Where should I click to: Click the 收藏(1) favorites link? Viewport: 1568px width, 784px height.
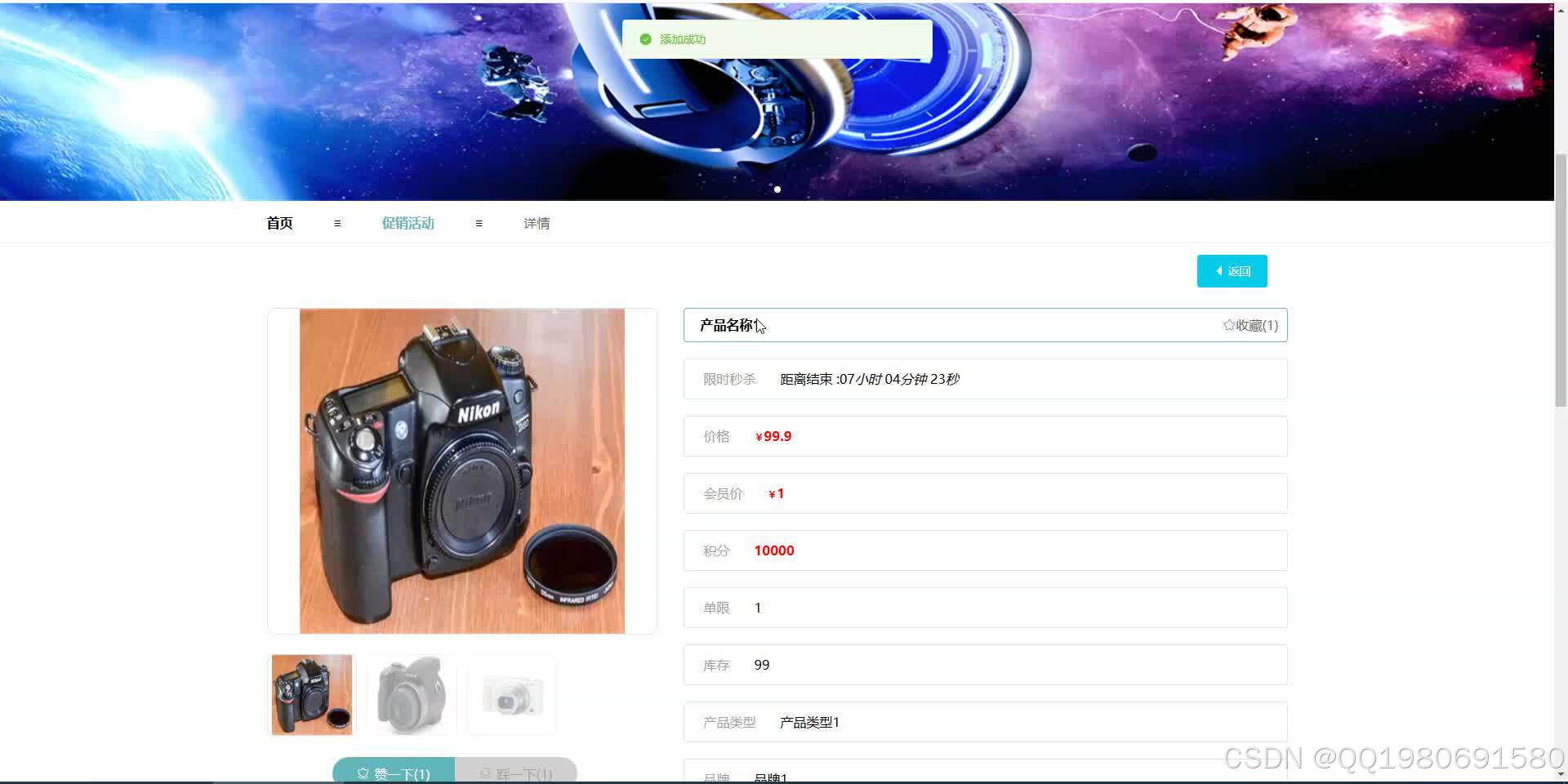click(1253, 324)
